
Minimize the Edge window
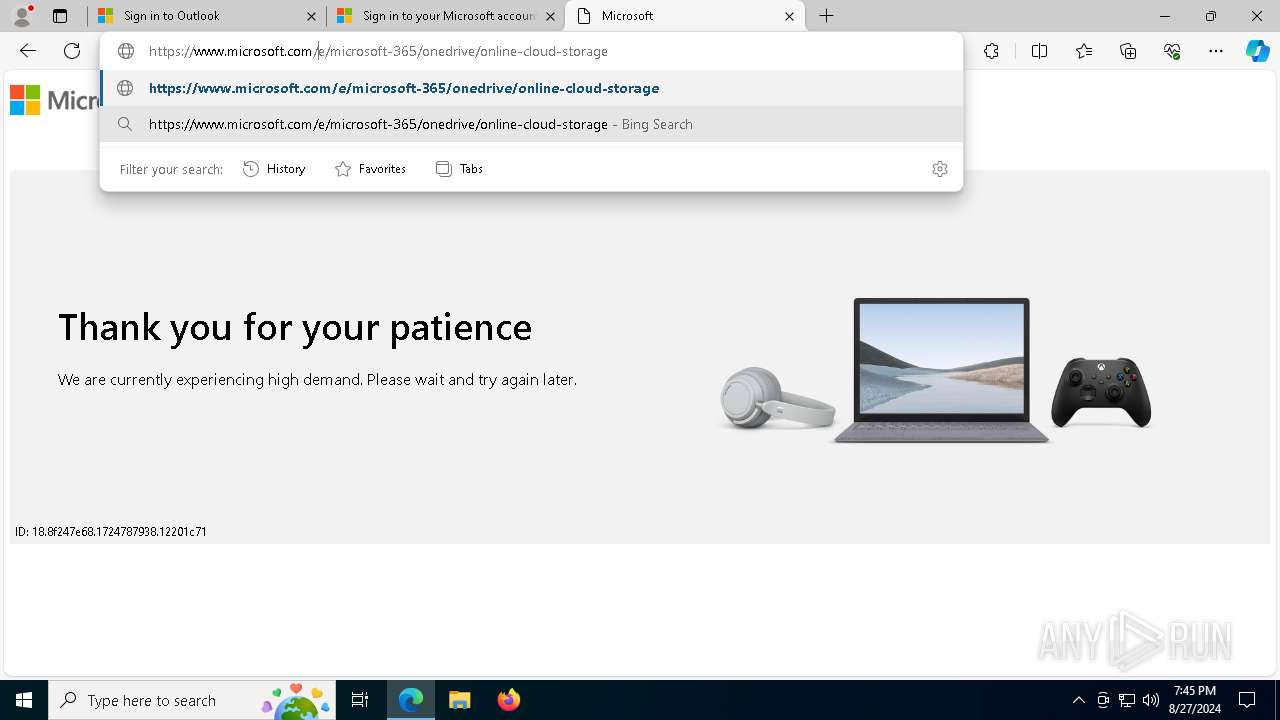point(1165,16)
